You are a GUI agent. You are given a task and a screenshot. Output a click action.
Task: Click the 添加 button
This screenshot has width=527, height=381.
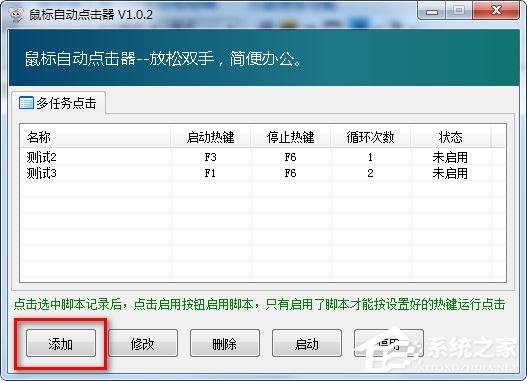tap(61, 344)
